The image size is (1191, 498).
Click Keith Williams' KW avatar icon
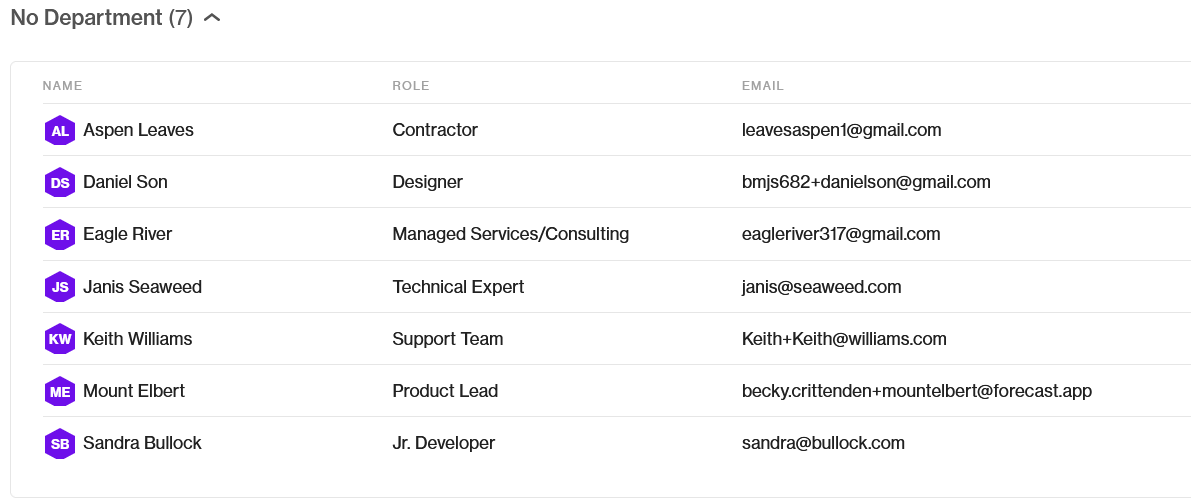(60, 339)
